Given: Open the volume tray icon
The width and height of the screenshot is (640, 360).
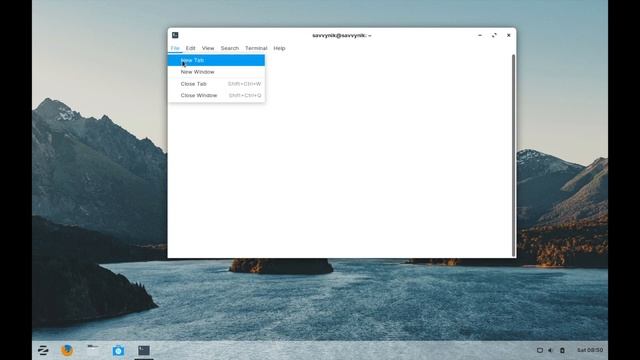Looking at the screenshot, I should tap(551, 350).
